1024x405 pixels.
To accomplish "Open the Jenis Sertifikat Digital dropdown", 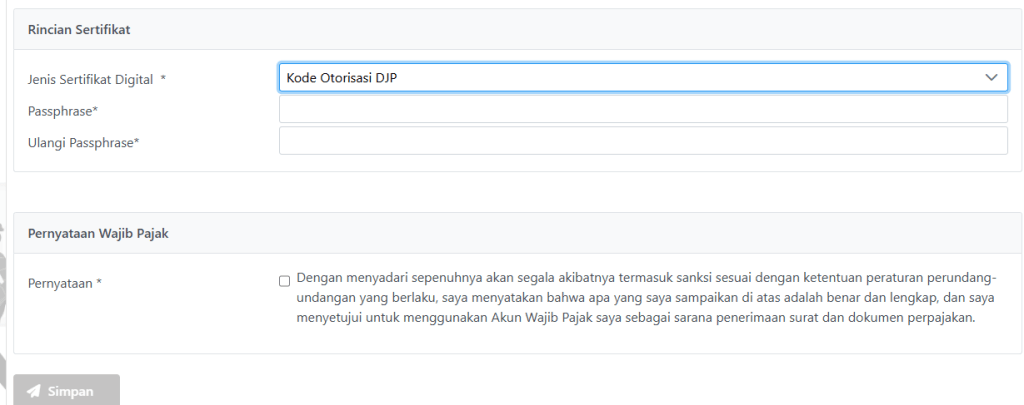I will click(642, 78).
